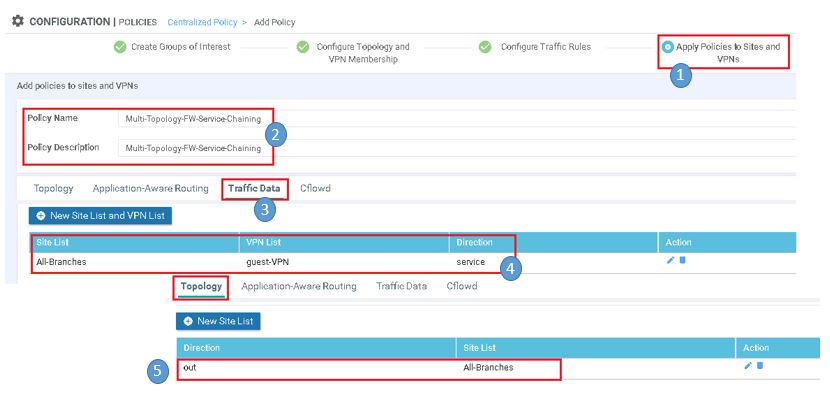Click the VPN List column header
This screenshot has height=399, width=830.
click(x=264, y=242)
